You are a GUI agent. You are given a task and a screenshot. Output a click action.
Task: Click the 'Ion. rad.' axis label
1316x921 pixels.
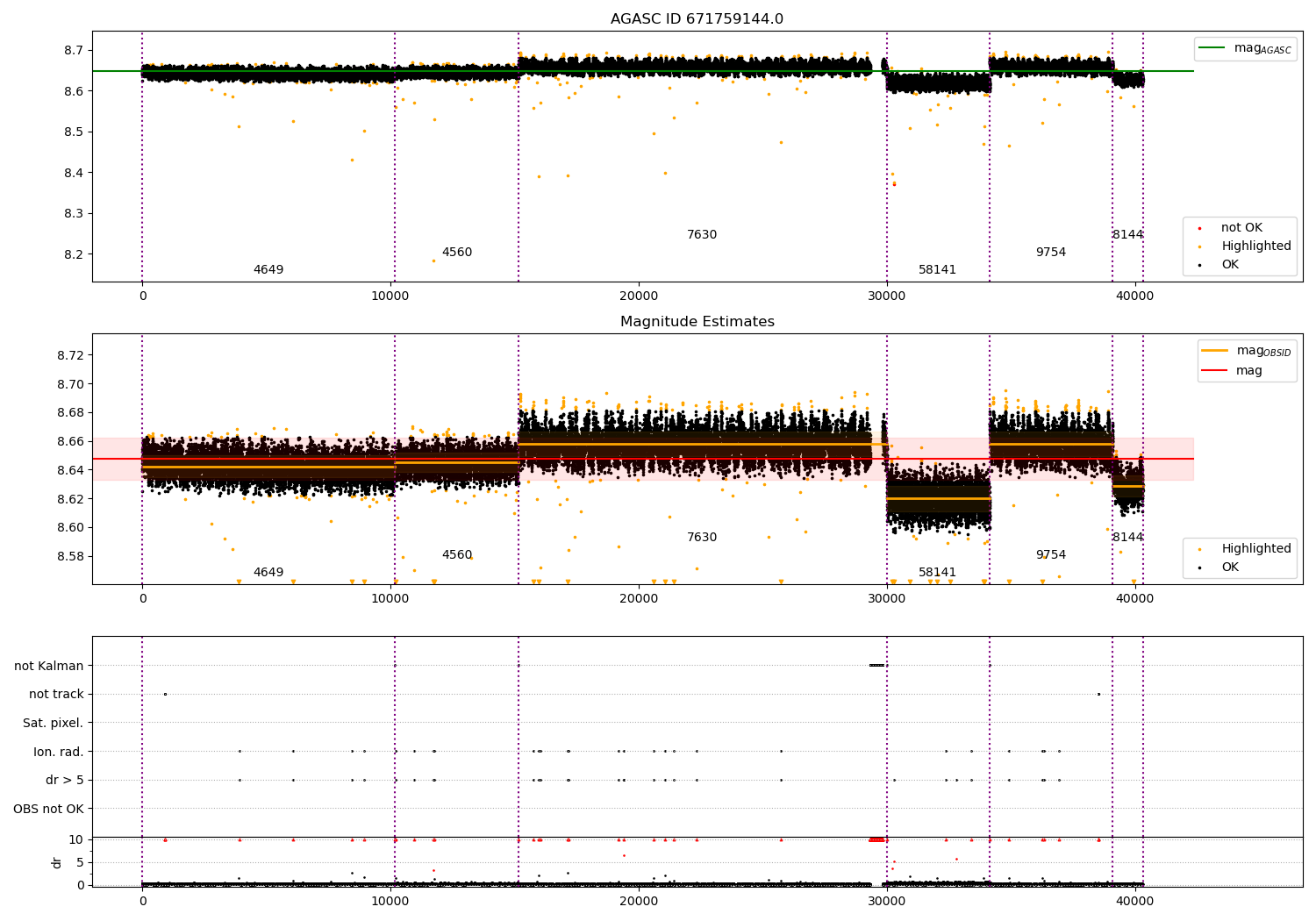59,753
